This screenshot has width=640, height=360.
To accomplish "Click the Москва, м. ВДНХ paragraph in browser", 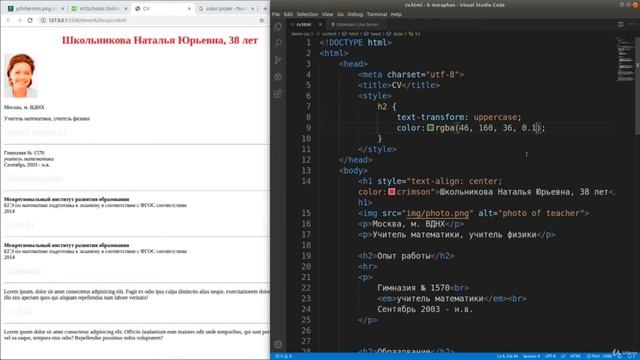I will pyautogui.click(x=24, y=107).
